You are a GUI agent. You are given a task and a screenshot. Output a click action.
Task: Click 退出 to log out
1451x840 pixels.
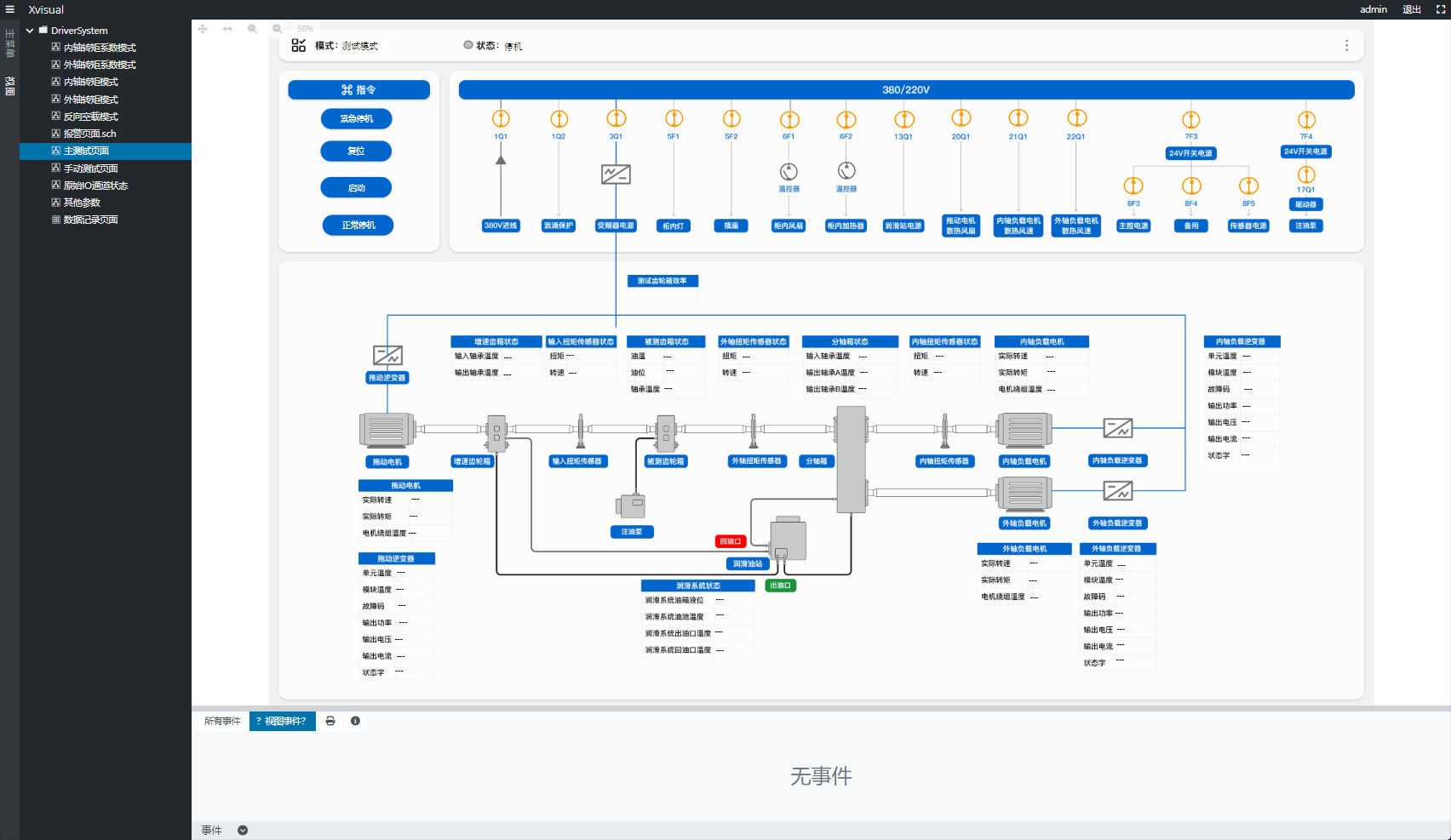1412,9
